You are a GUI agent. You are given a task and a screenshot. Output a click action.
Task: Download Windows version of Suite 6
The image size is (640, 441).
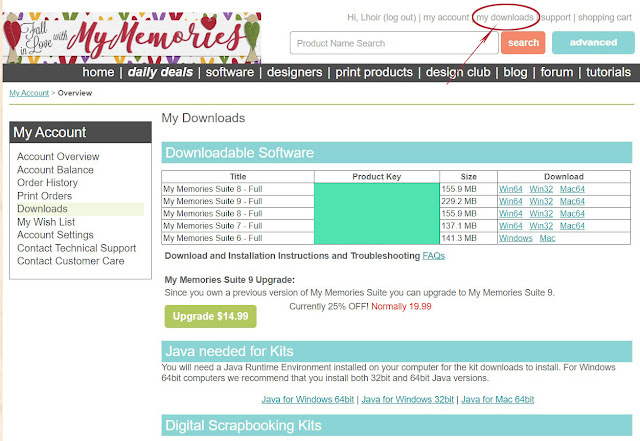tap(516, 238)
